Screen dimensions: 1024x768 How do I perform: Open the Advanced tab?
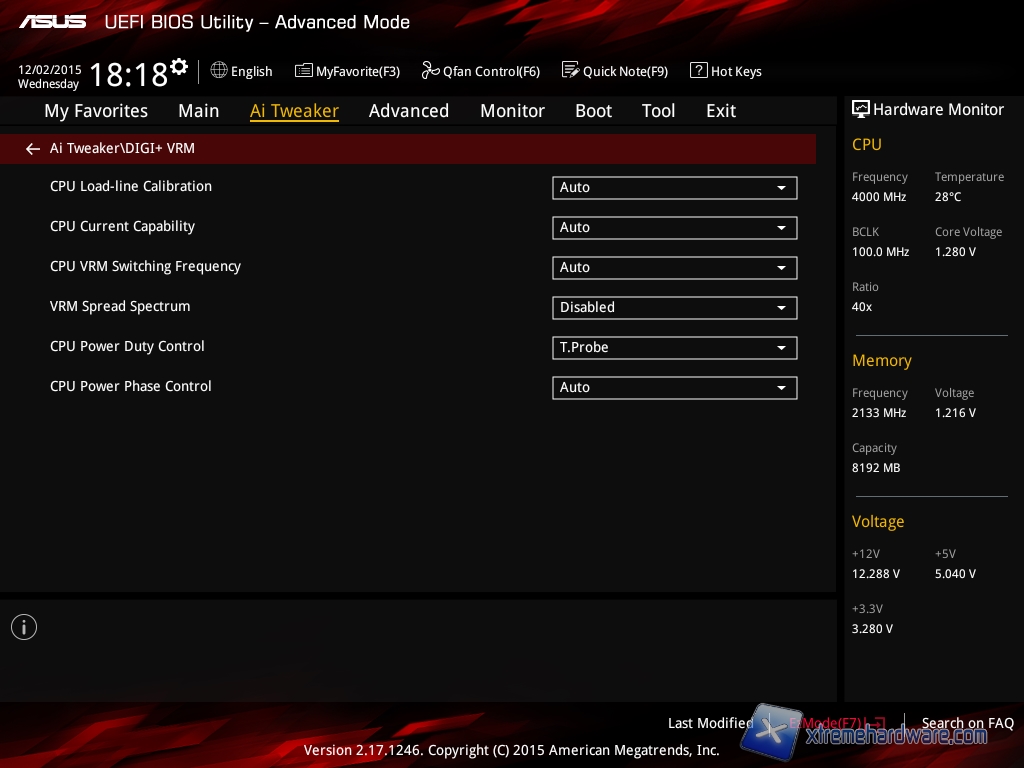click(408, 111)
